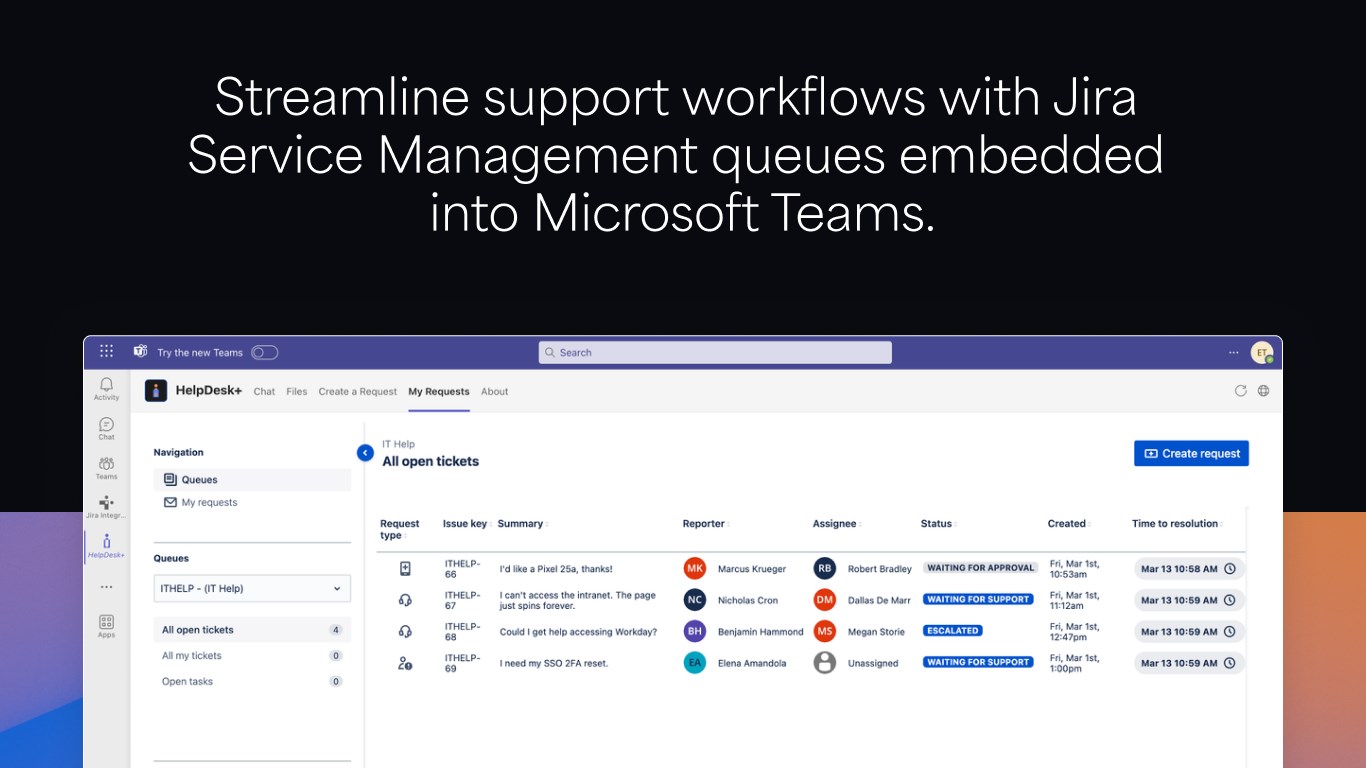Click the Mar 13 10:58 AM resolution time
The height and width of the screenshot is (768, 1366).
[x=1190, y=569]
